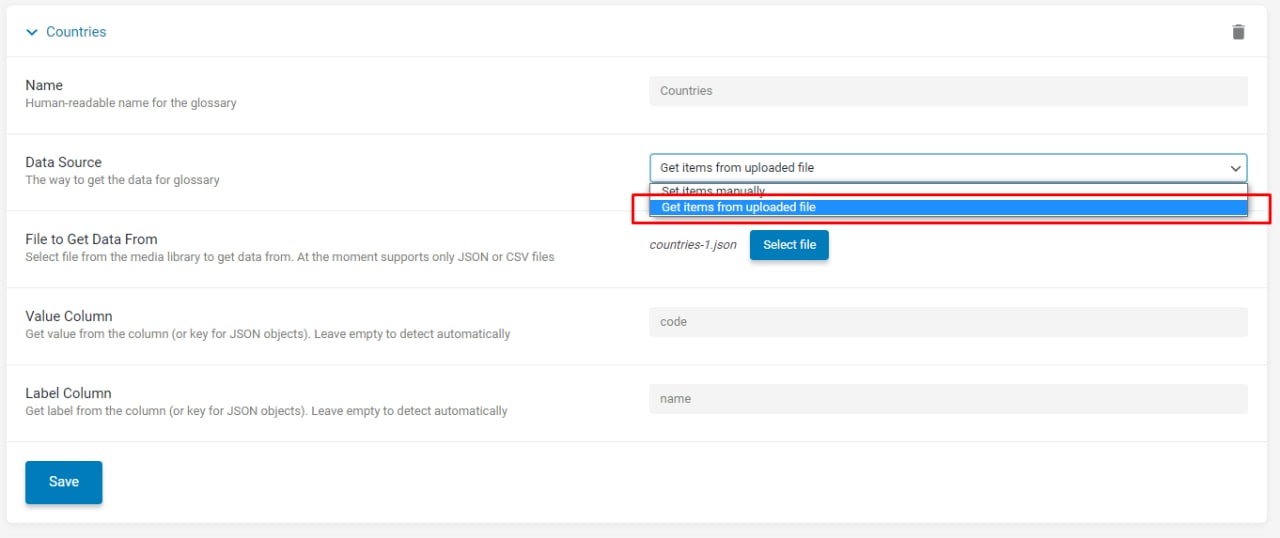Click the Countries section title

click(x=76, y=32)
